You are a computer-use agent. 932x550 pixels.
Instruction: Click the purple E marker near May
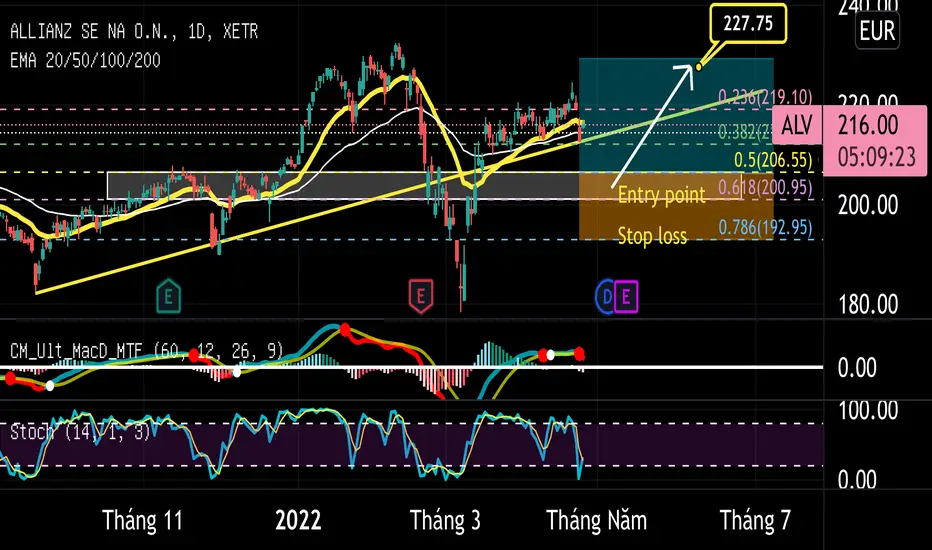pos(626,296)
